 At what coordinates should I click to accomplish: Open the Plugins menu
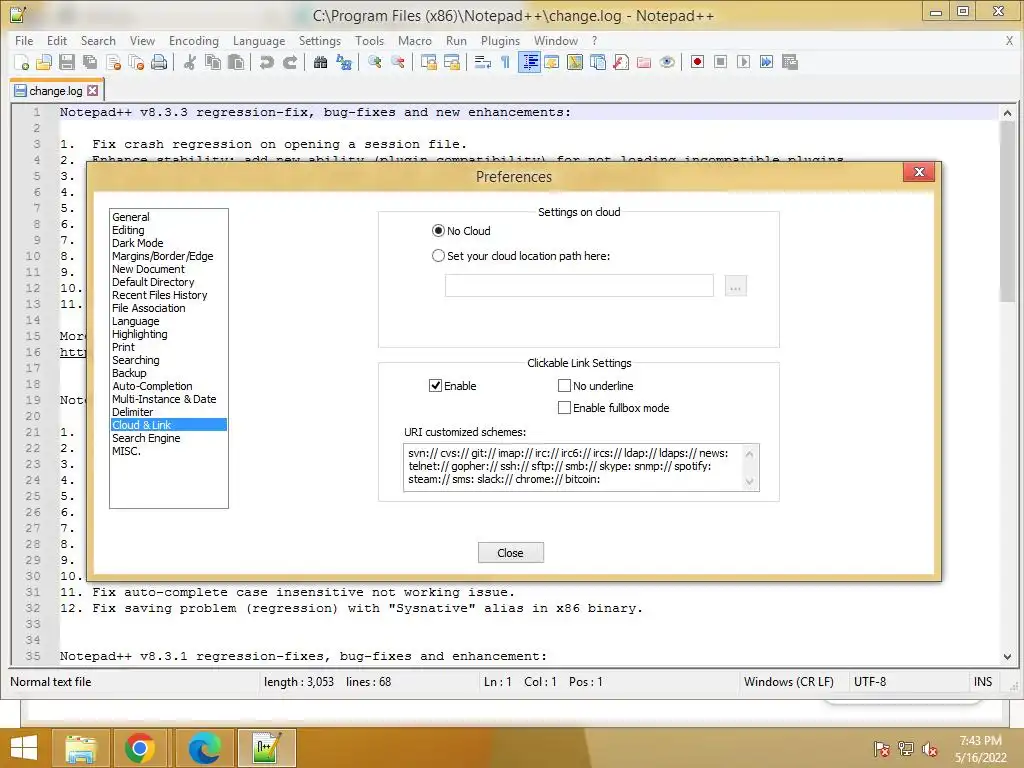pos(500,40)
